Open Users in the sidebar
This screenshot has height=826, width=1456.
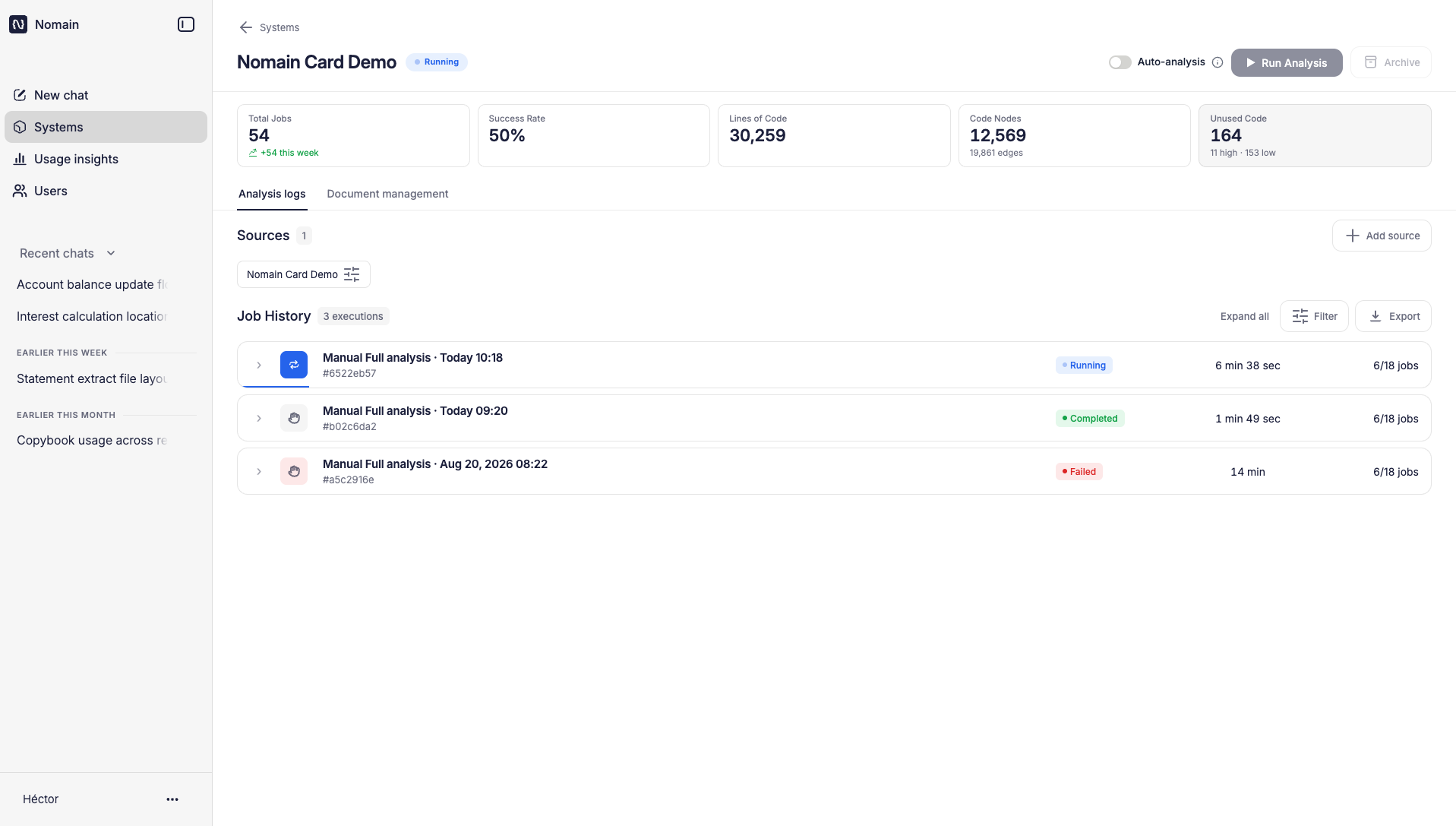point(106,191)
